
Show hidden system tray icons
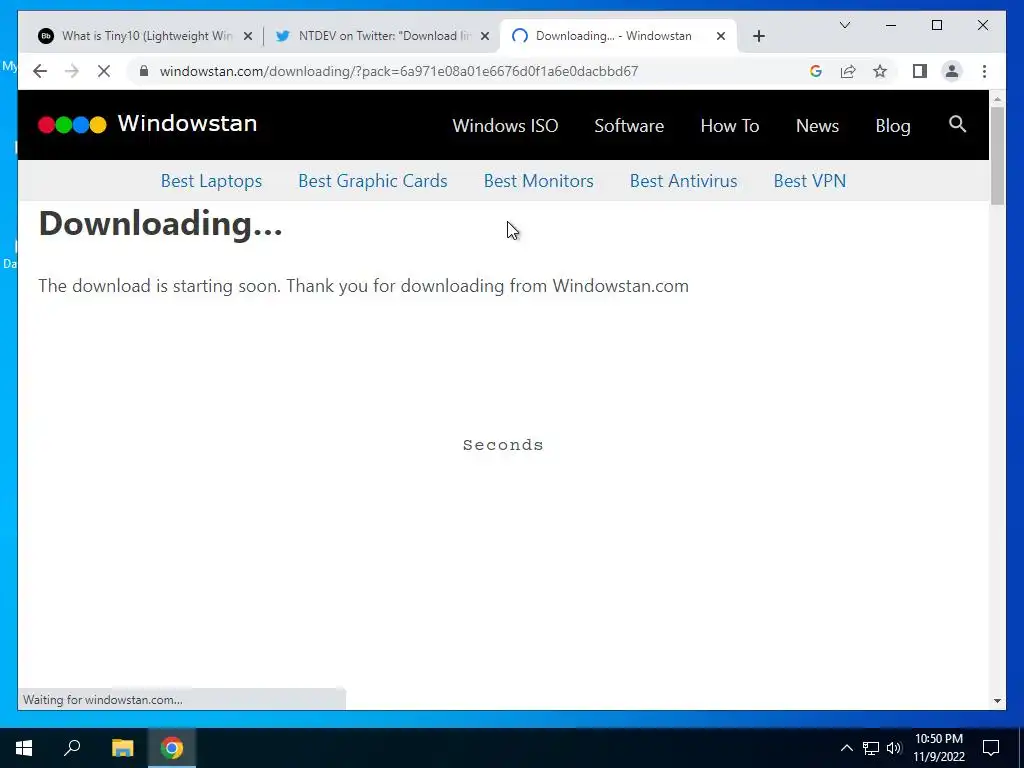click(846, 748)
